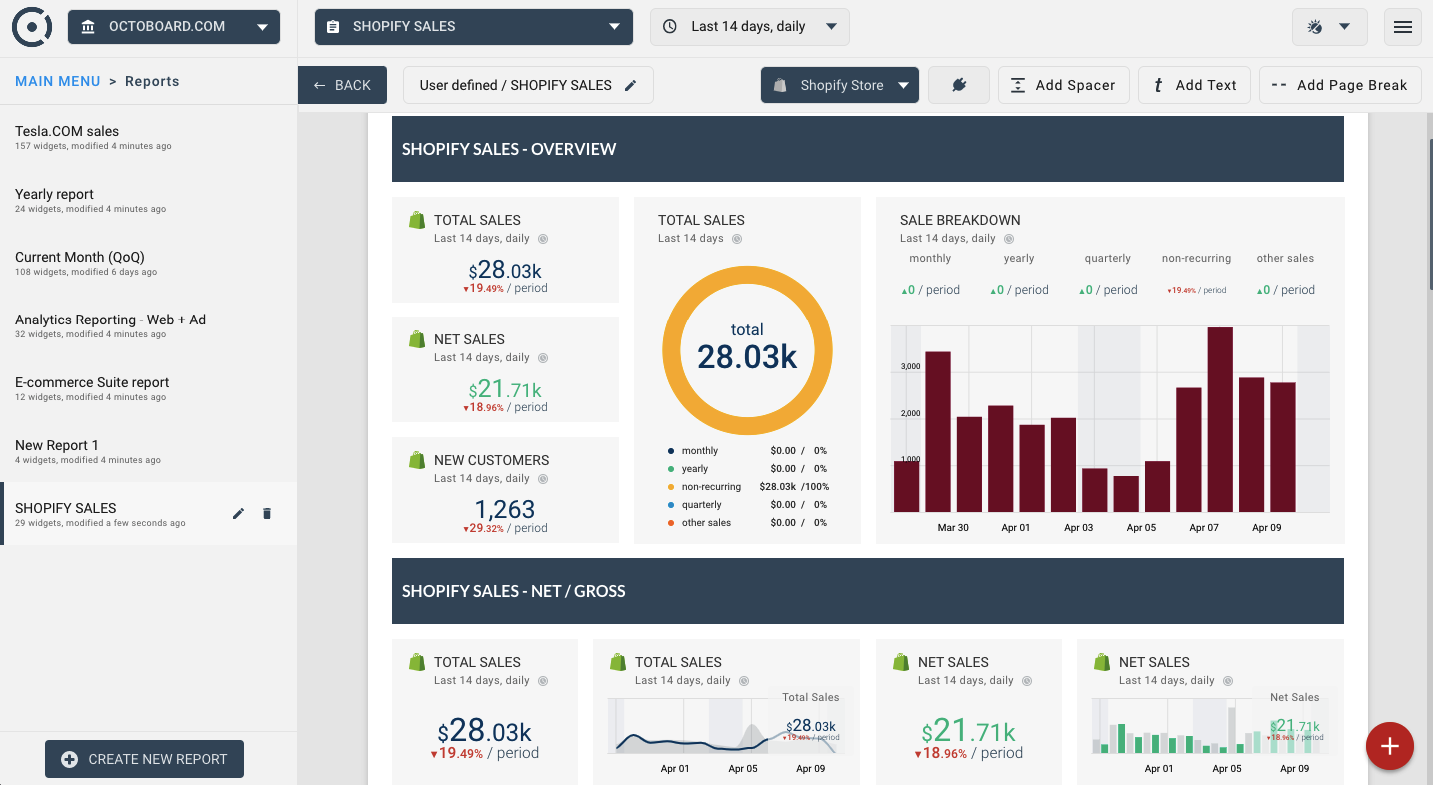Click the Add Spacer button
Image resolution: width=1433 pixels, height=785 pixels.
pos(1064,85)
